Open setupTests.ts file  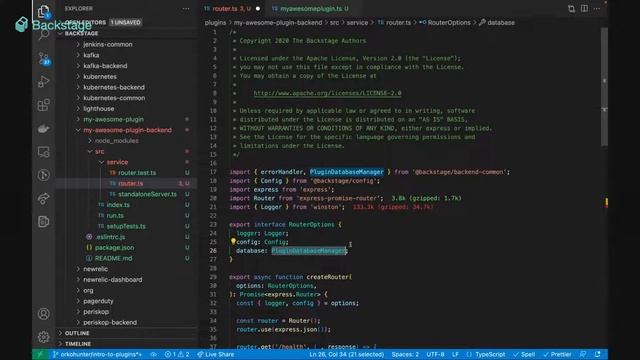pos(126,226)
